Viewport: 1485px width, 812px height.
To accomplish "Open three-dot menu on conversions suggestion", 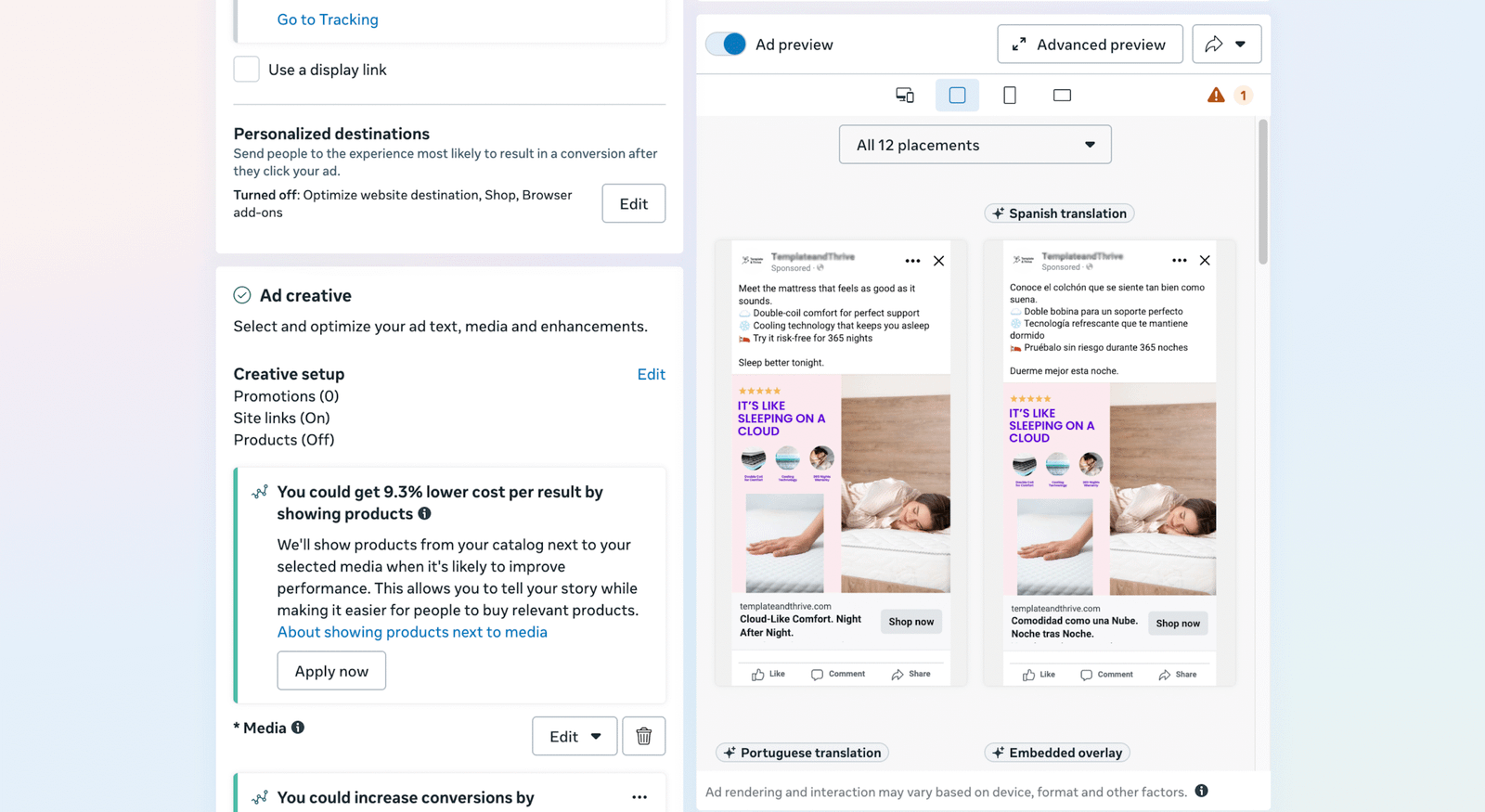I will [639, 797].
